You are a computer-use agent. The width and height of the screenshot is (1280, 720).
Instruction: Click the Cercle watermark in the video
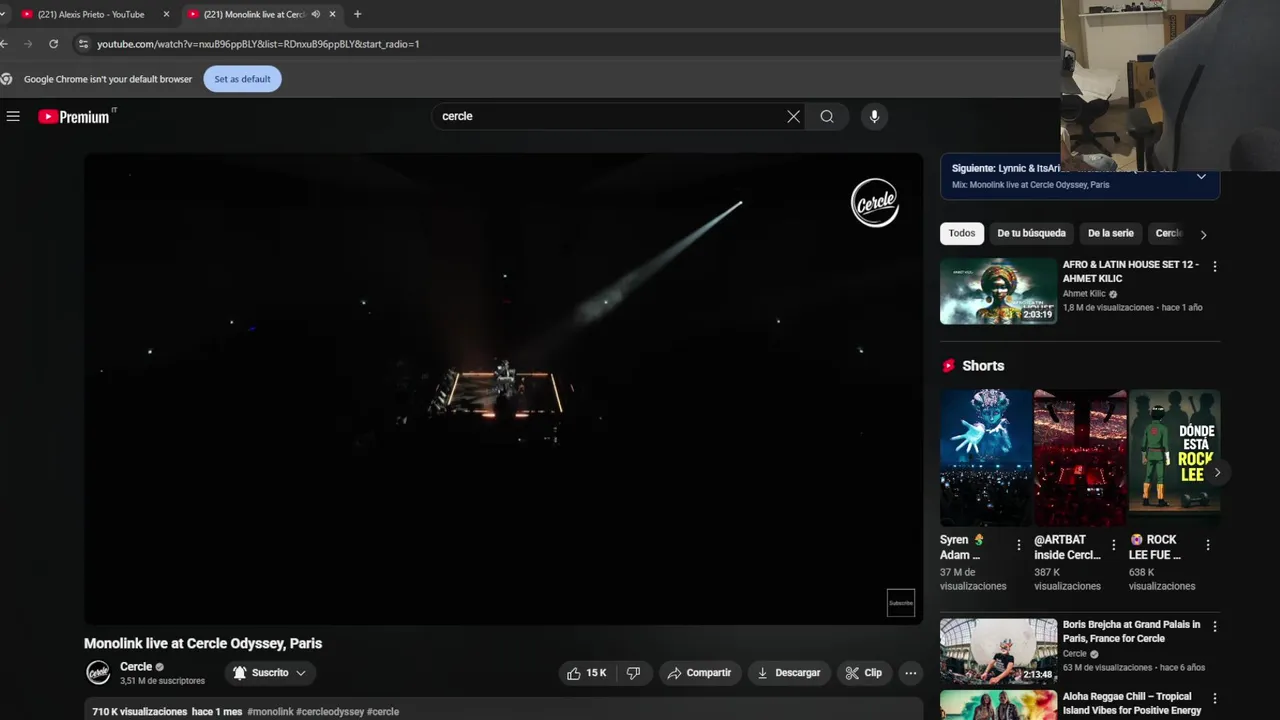coord(875,203)
